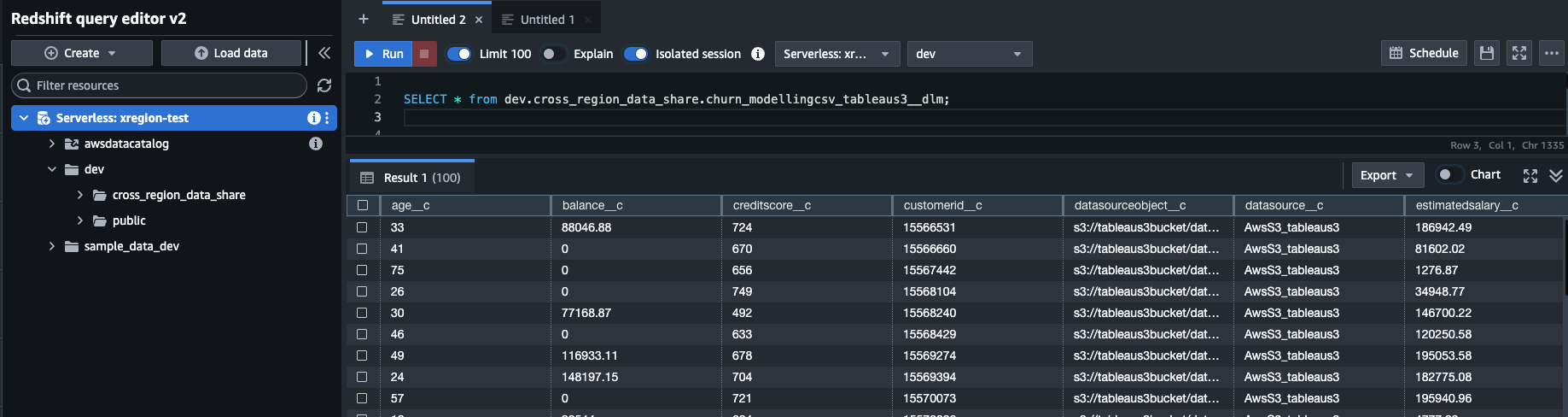
Task: Expand the public schema
Action: [x=80, y=220]
